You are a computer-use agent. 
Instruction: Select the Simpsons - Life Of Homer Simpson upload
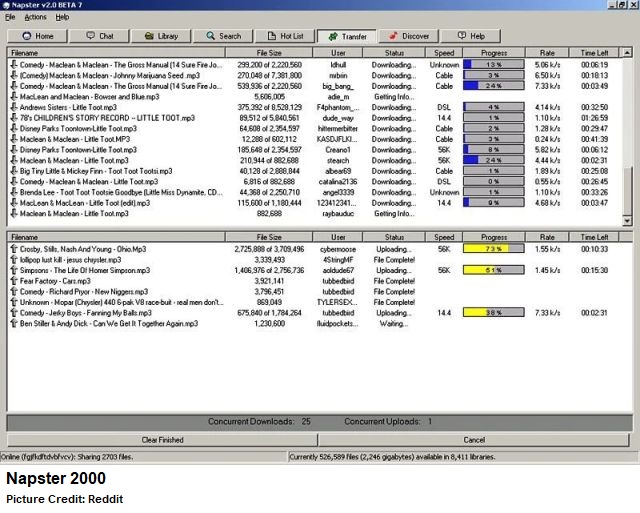[83, 270]
